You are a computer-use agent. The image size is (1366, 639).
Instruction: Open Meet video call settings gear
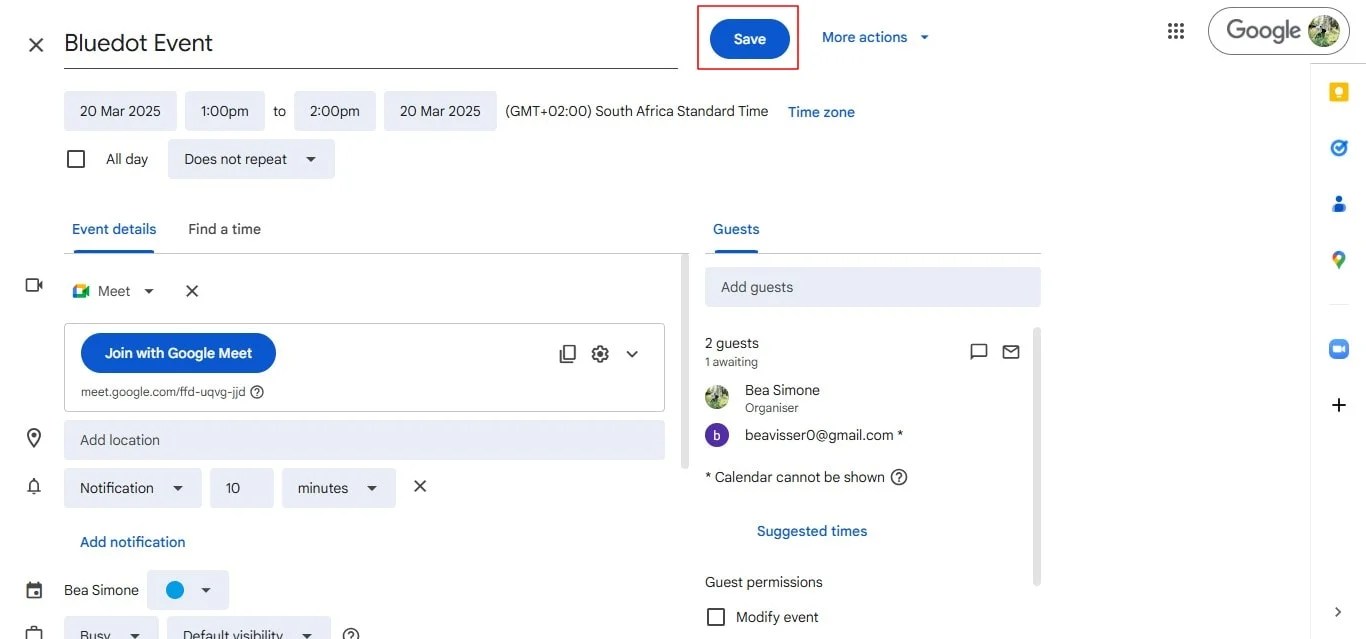(x=600, y=354)
